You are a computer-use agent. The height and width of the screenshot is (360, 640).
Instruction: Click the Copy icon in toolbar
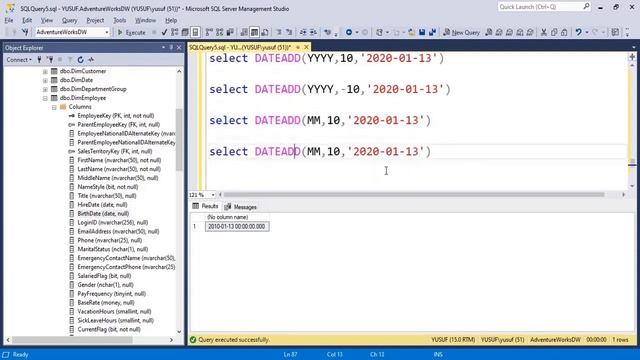coord(554,32)
